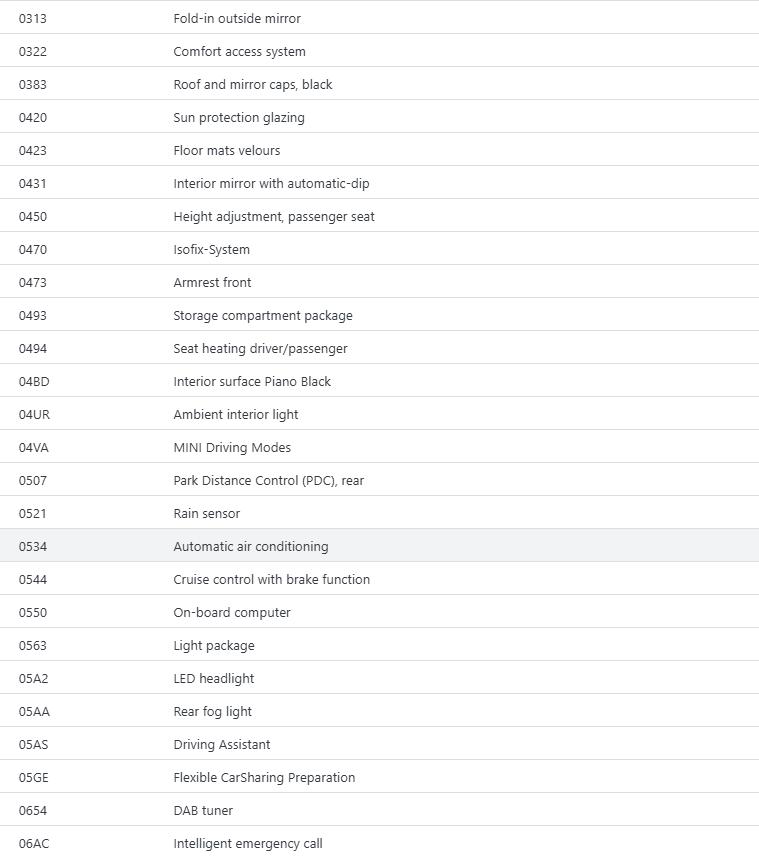Click Flexible CarSharing Preparation row
This screenshot has width=759, height=856.
[264, 777]
